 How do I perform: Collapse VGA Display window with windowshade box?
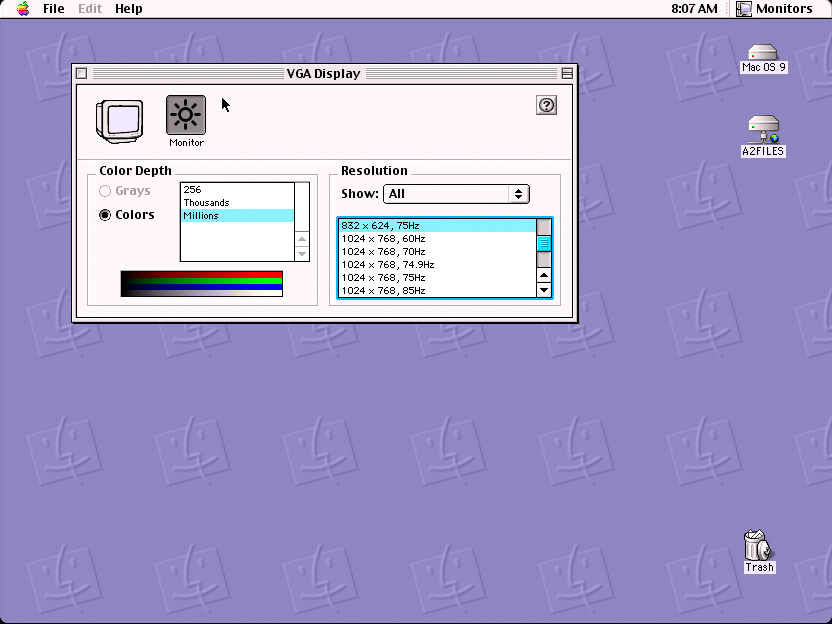[567, 73]
